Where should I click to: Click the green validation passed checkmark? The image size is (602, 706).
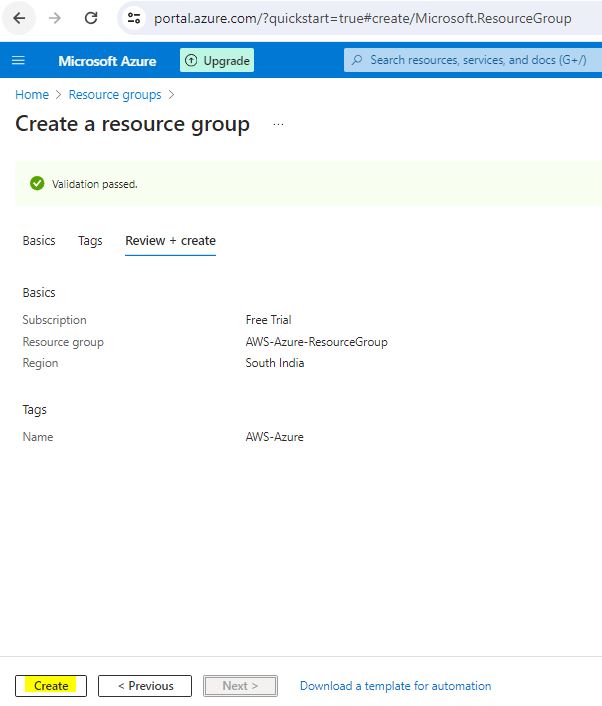pyautogui.click(x=37, y=184)
